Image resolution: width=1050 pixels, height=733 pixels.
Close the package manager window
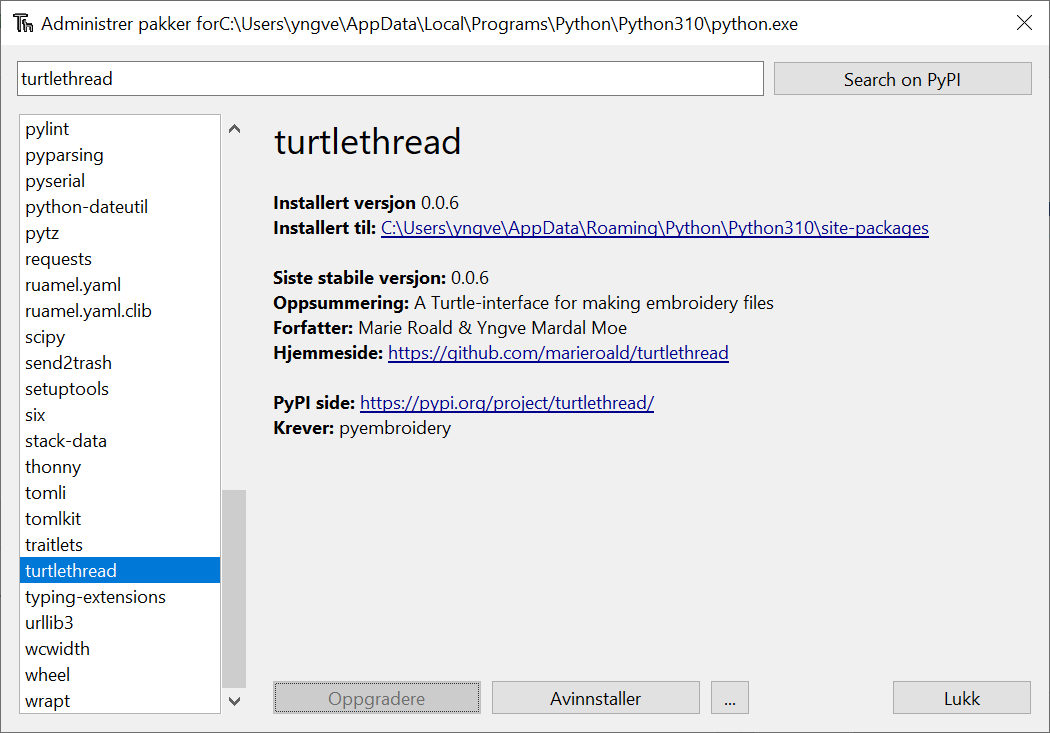coord(1024,23)
